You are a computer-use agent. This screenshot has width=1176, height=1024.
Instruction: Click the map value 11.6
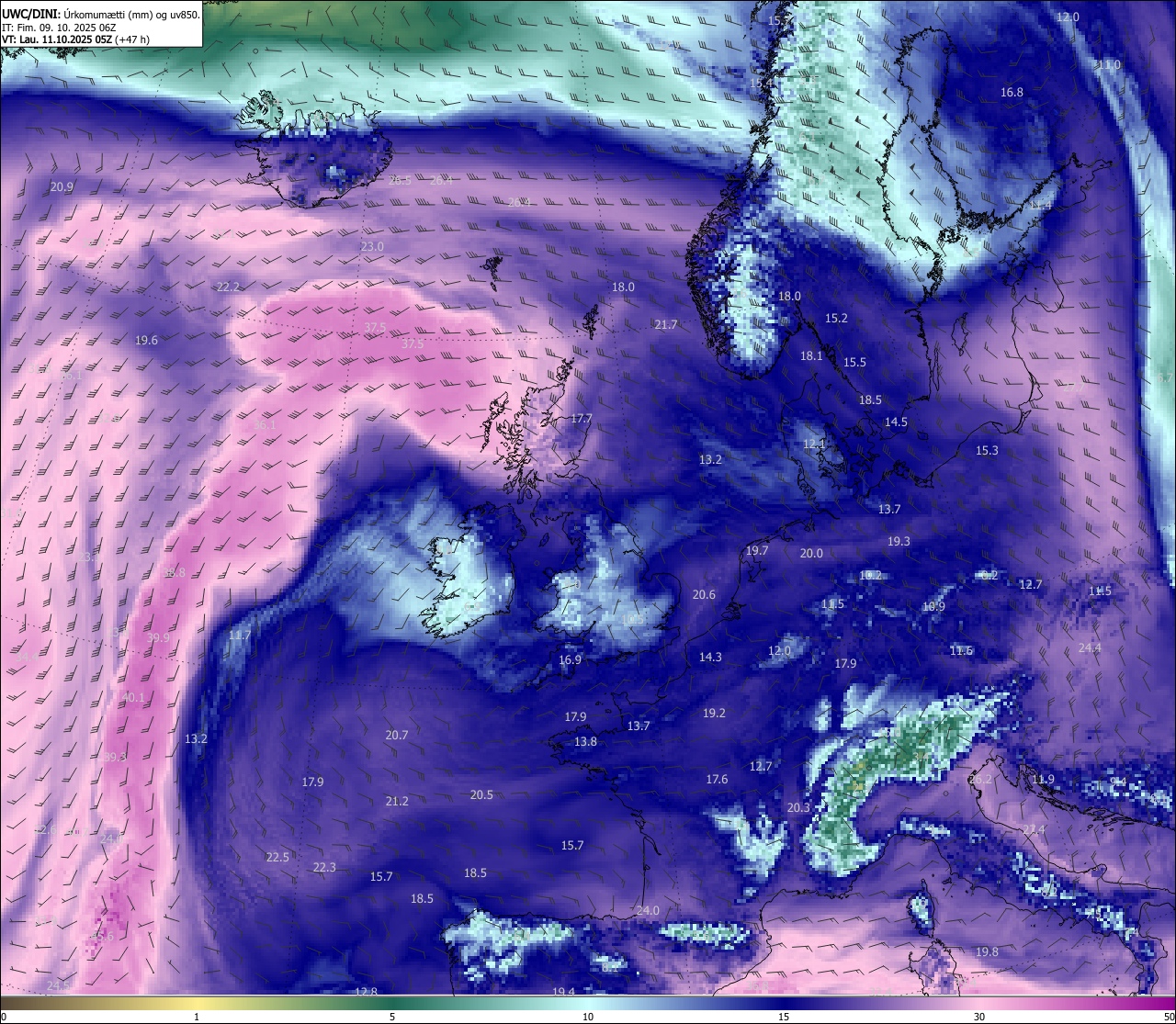[961, 651]
